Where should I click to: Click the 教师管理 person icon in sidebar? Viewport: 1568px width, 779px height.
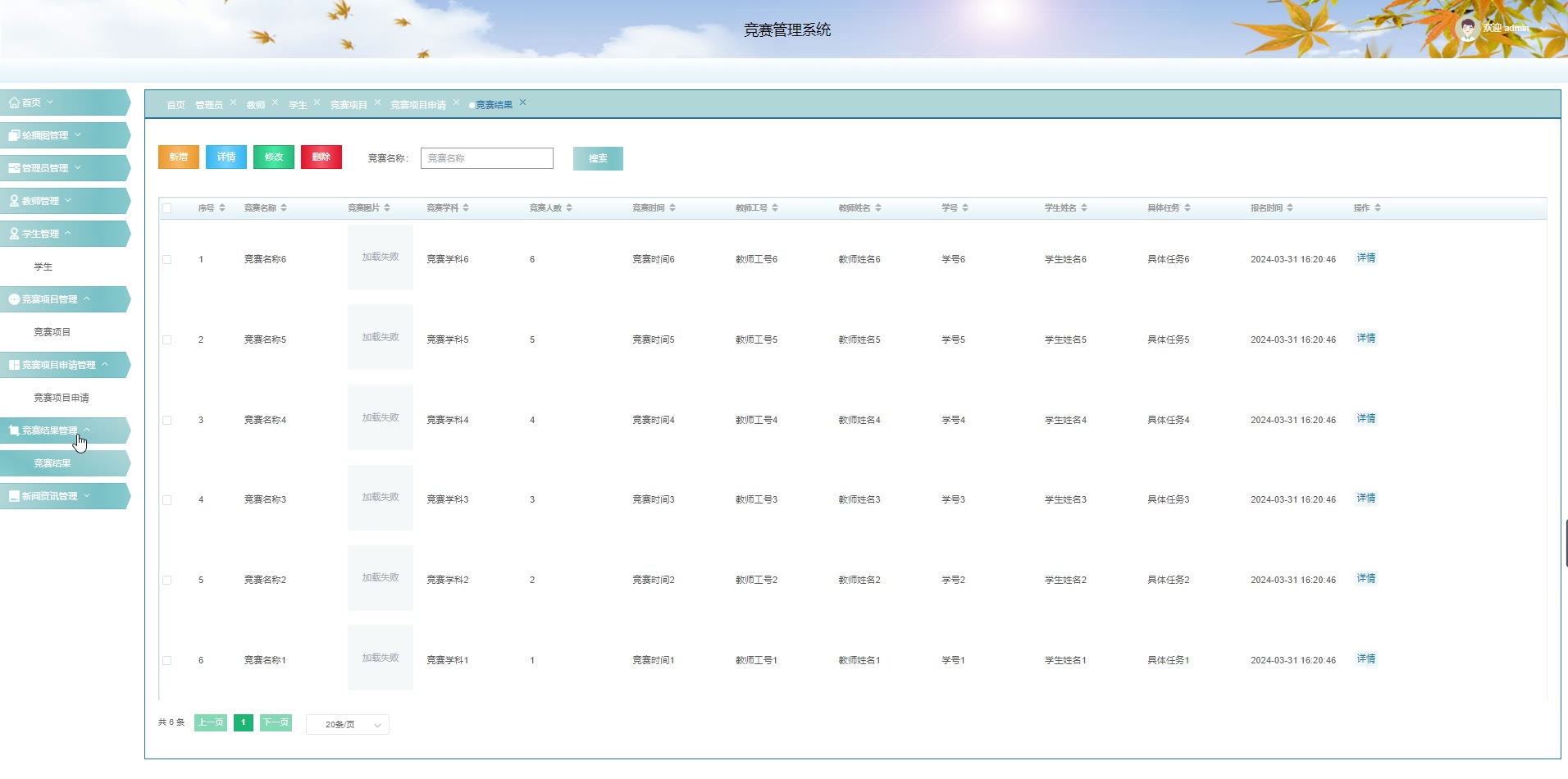click(14, 201)
